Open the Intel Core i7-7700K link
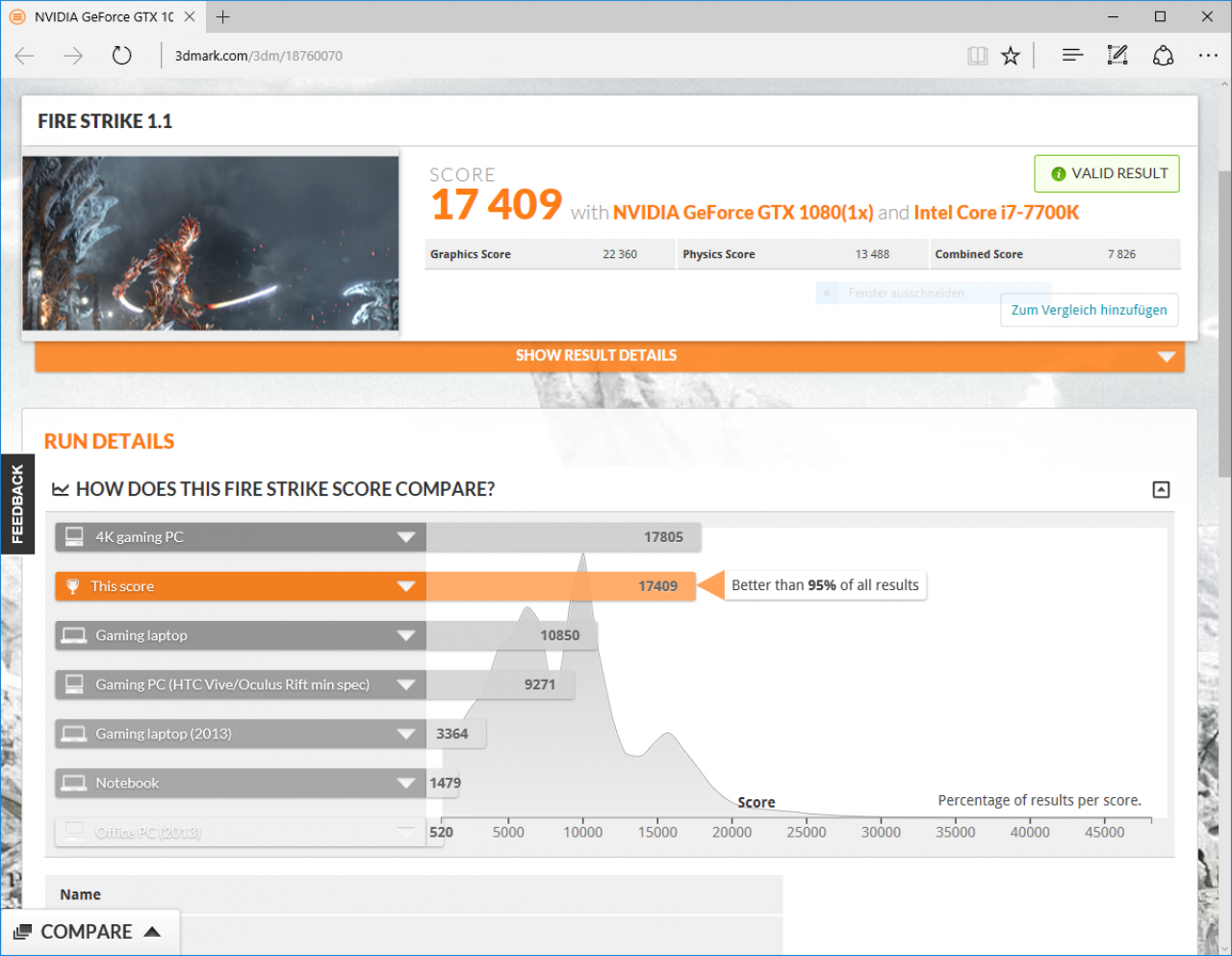 coord(996,213)
